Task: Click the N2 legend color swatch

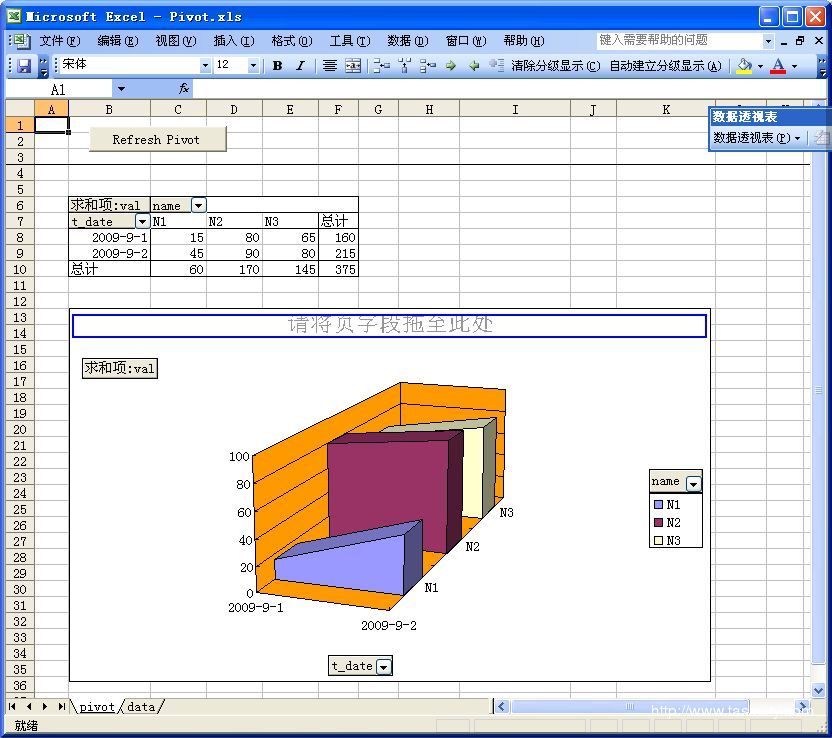Action: [658, 522]
